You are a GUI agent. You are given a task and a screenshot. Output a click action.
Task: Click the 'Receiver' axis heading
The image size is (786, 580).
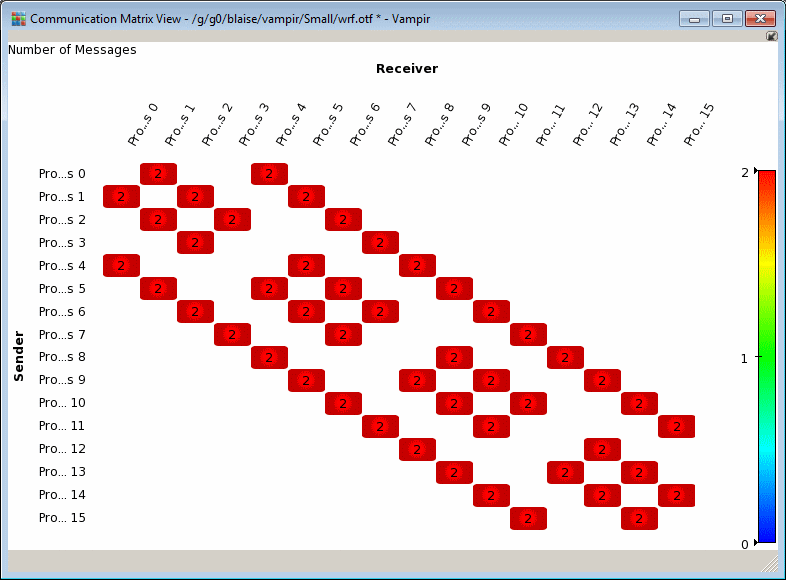407,69
